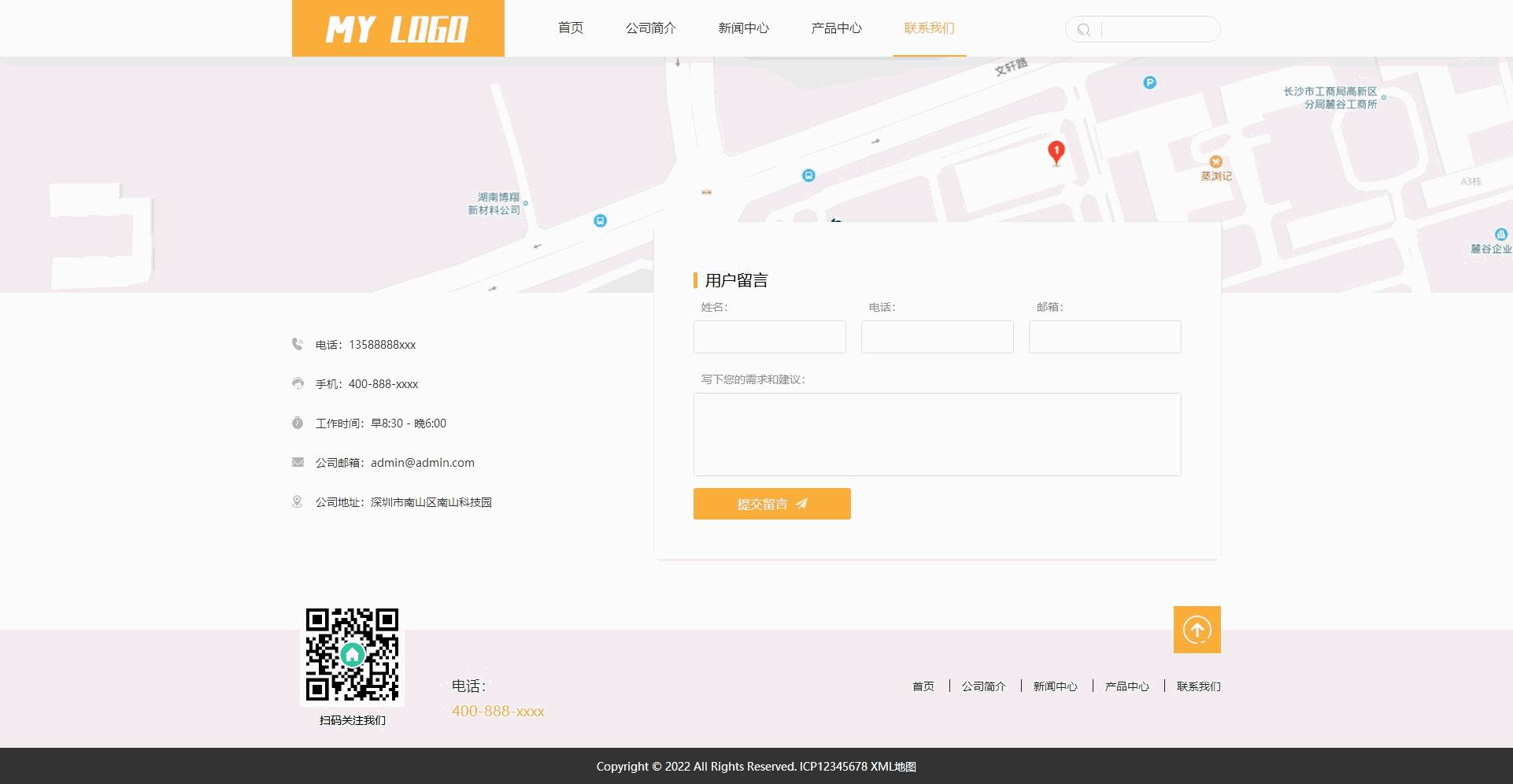
Task: Click the paper plane icon on submit button
Action: pos(801,504)
